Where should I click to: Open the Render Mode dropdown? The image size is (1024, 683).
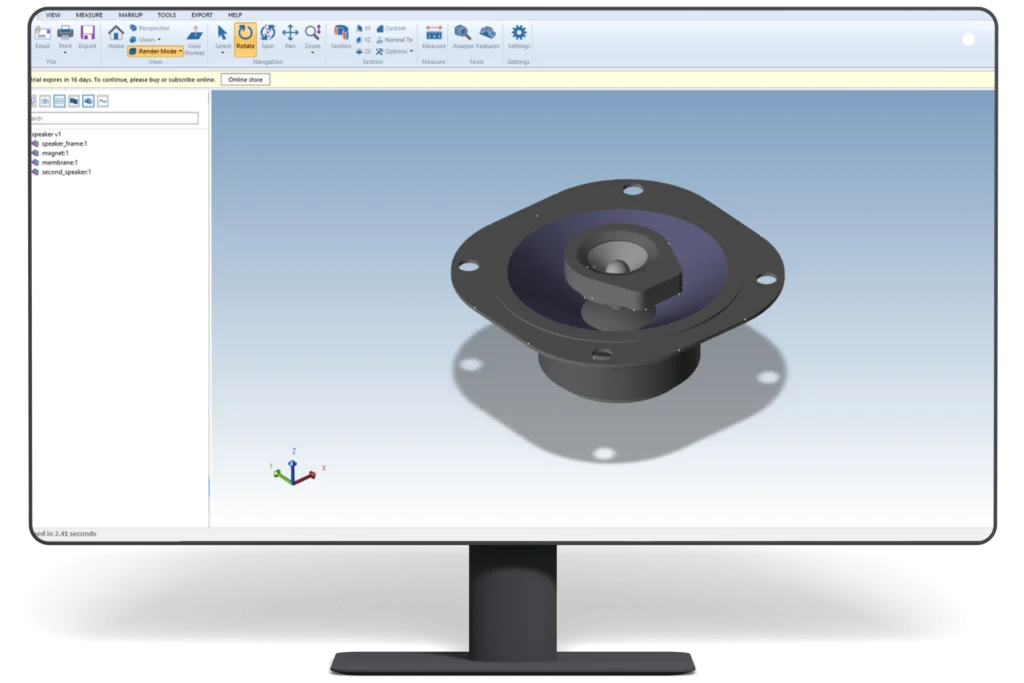click(156, 51)
